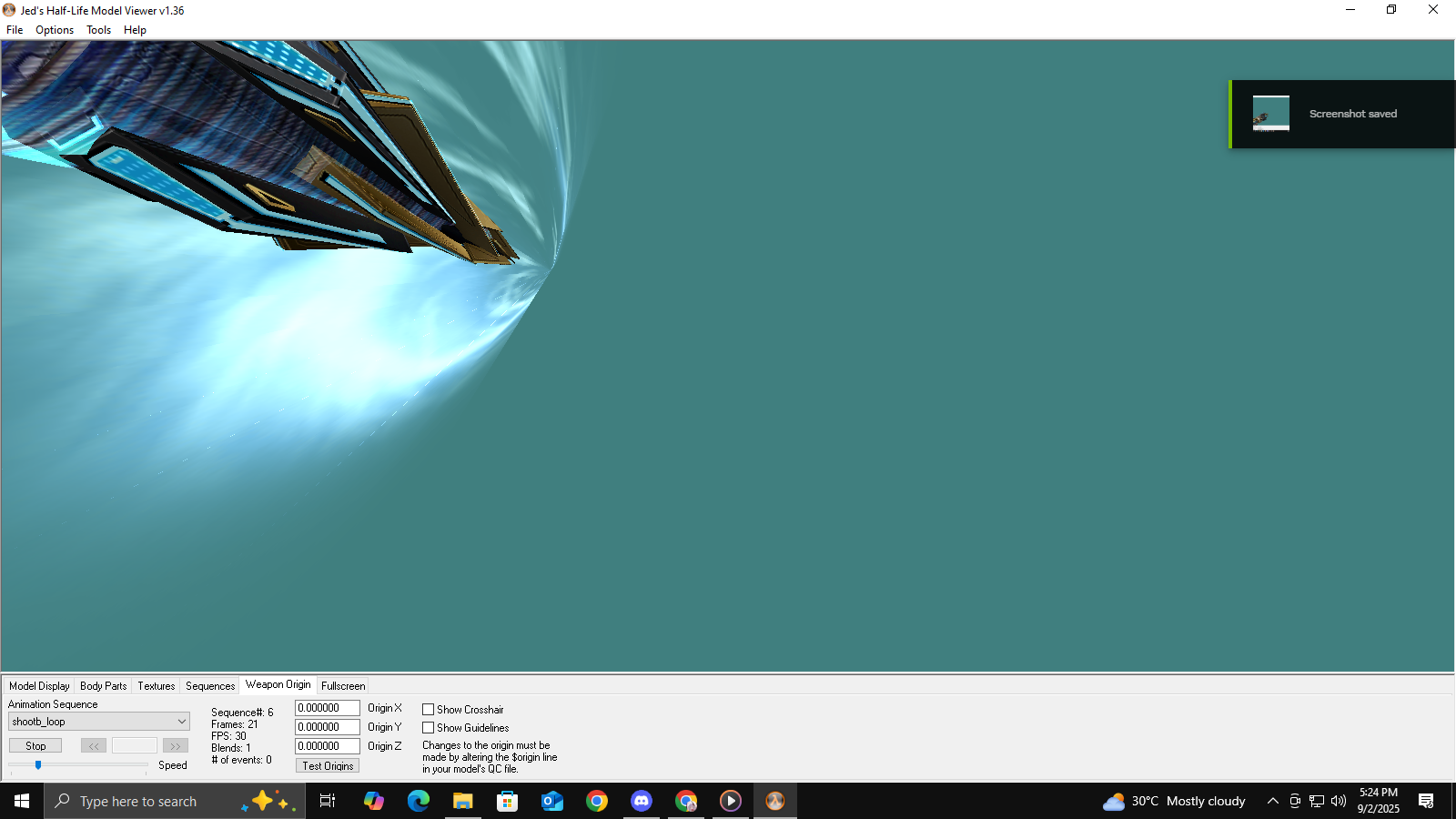Viewport: 1456px width, 819px height.
Task: Open the Copilot taskbar icon
Action: (x=374, y=801)
